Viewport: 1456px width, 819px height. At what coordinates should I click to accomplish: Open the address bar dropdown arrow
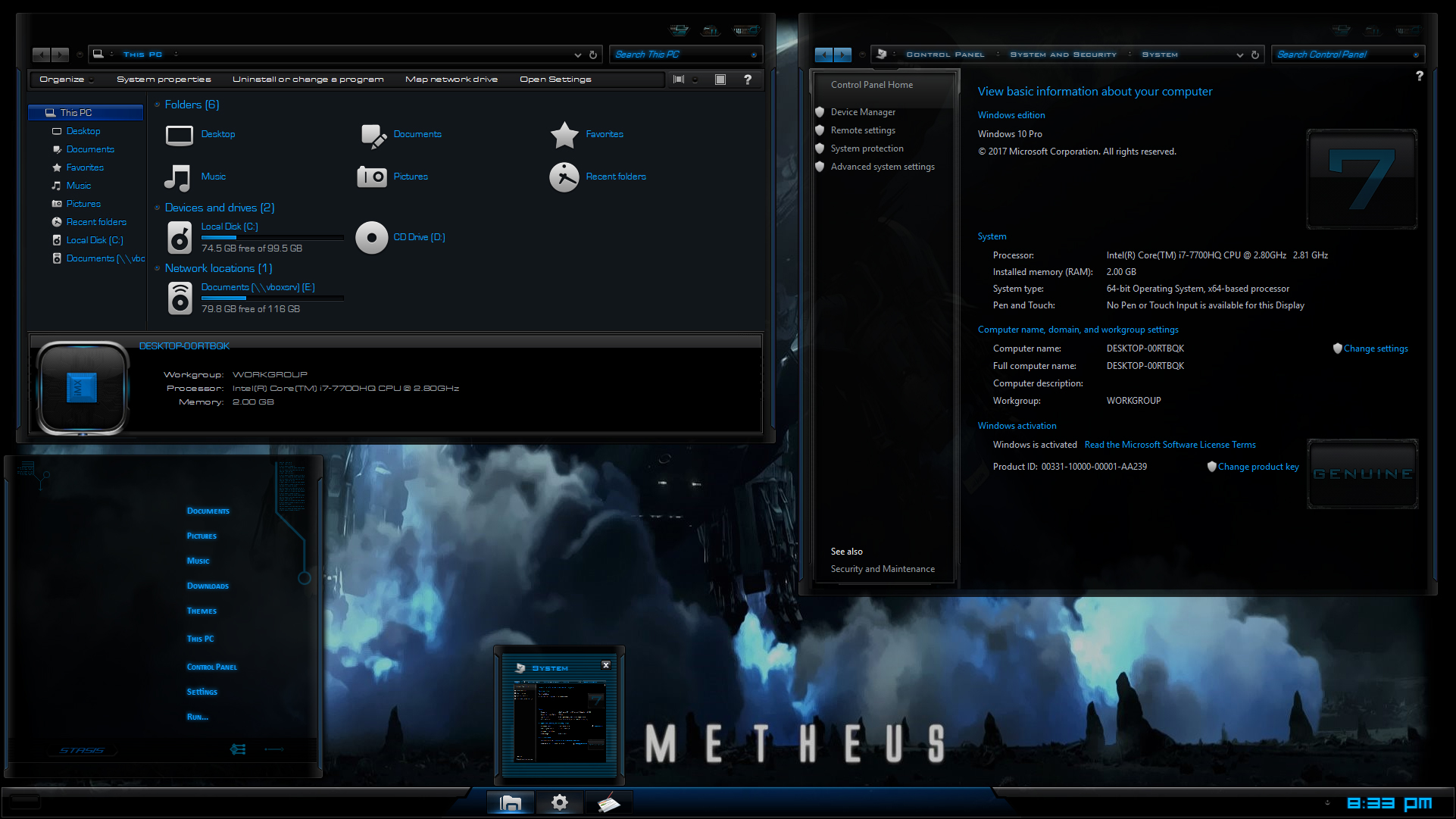click(x=578, y=54)
